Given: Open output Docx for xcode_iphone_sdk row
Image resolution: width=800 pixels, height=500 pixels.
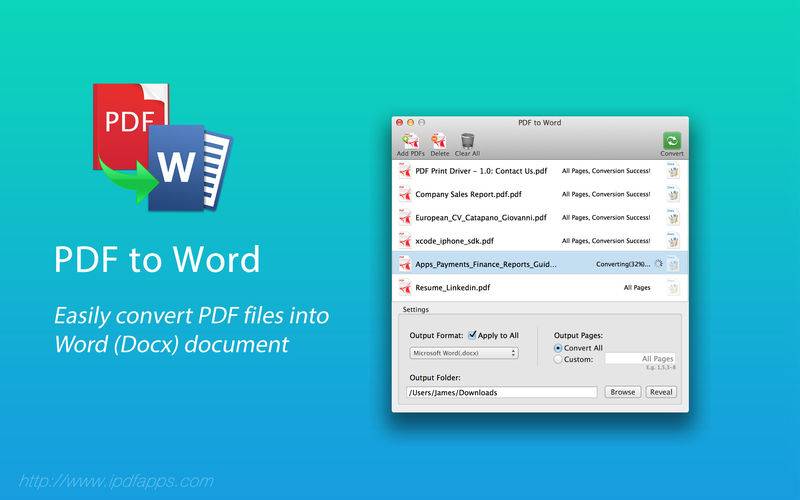Looking at the screenshot, I should tap(673, 241).
